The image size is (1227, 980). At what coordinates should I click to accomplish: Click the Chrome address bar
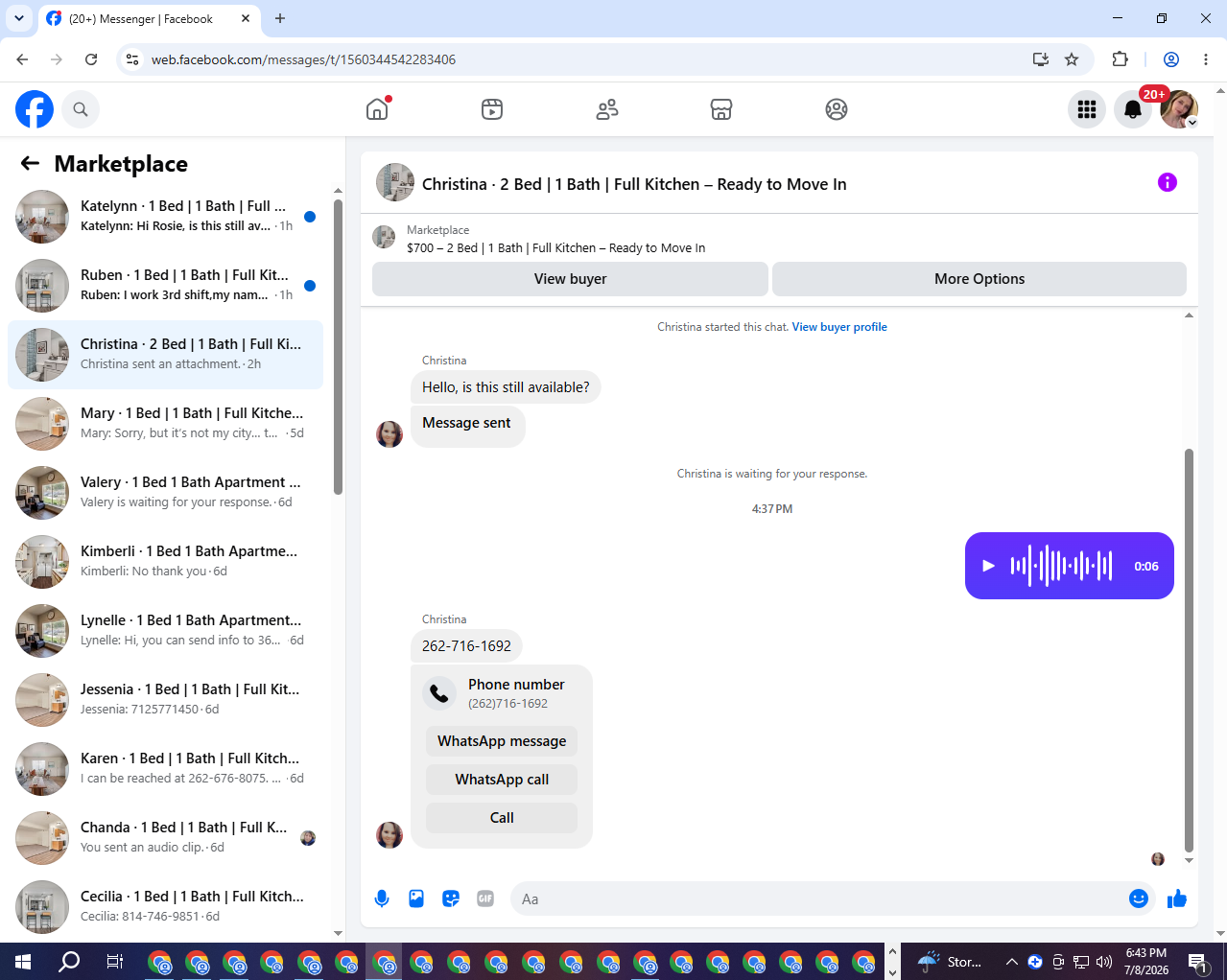(576, 59)
